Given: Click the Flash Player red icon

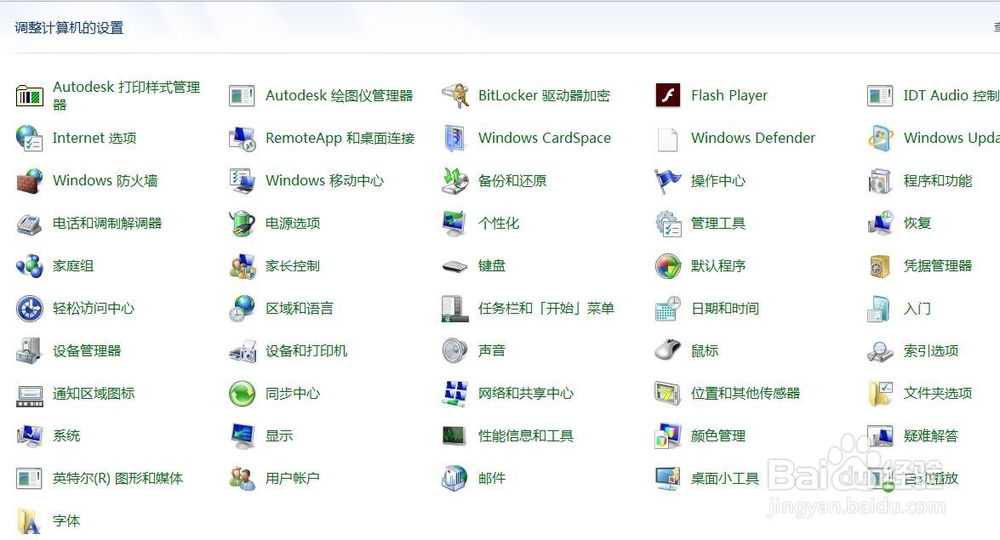Looking at the screenshot, I should point(668,96).
